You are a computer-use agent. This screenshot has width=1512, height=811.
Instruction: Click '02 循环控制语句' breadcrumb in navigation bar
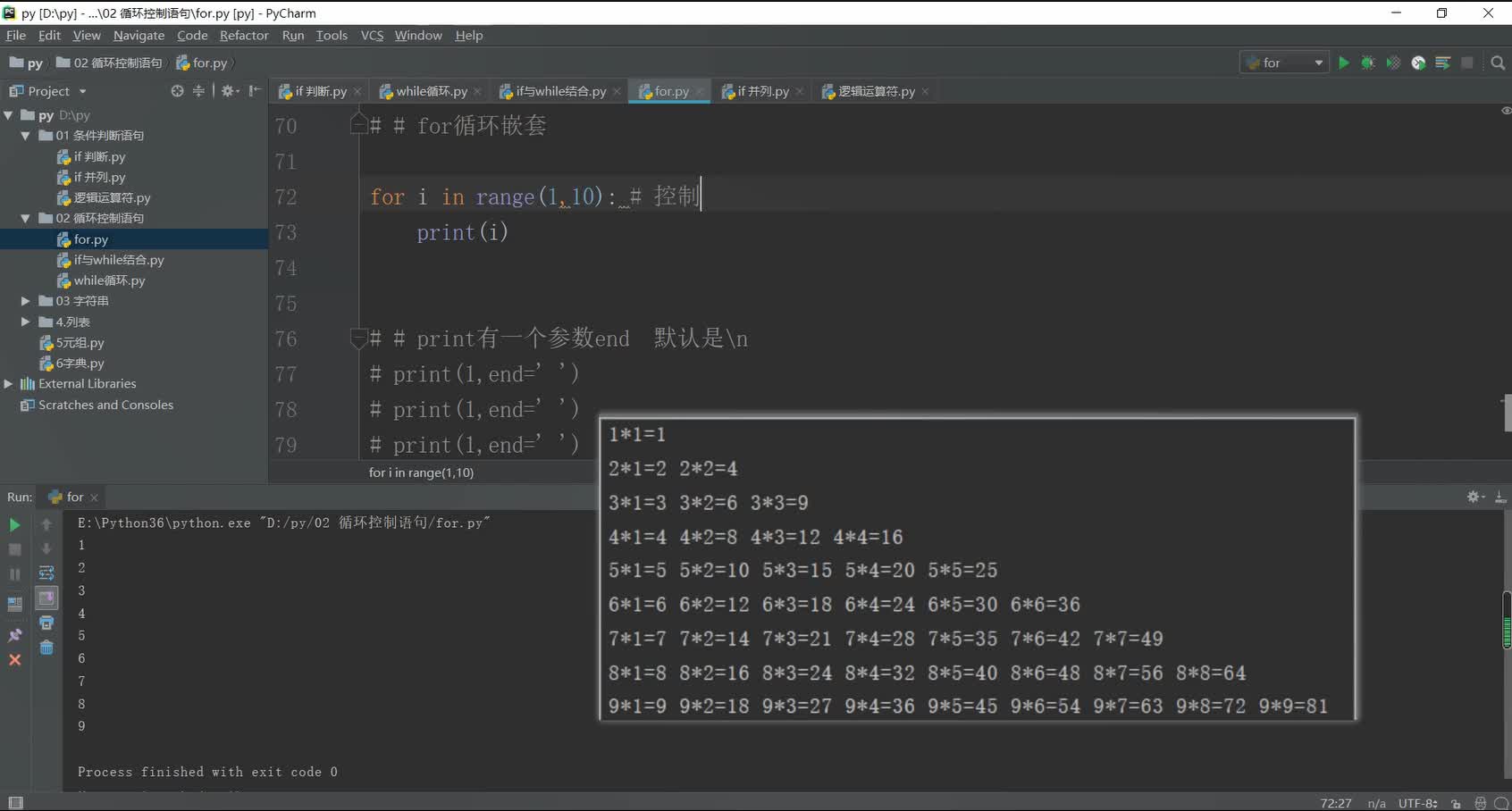[109, 63]
